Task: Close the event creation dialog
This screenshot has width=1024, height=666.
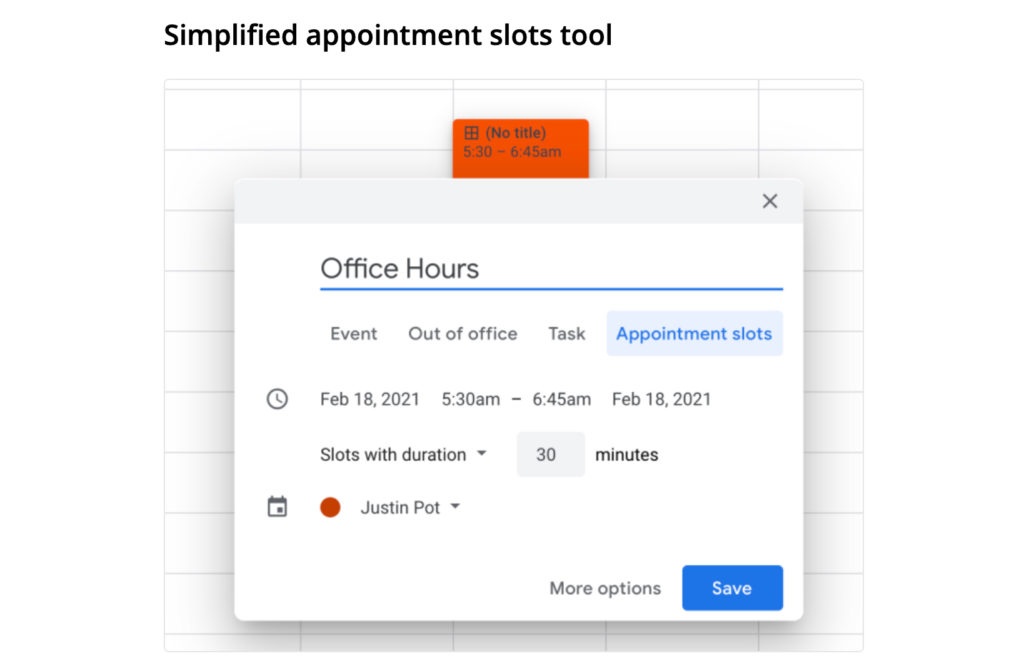Action: pyautogui.click(x=769, y=201)
